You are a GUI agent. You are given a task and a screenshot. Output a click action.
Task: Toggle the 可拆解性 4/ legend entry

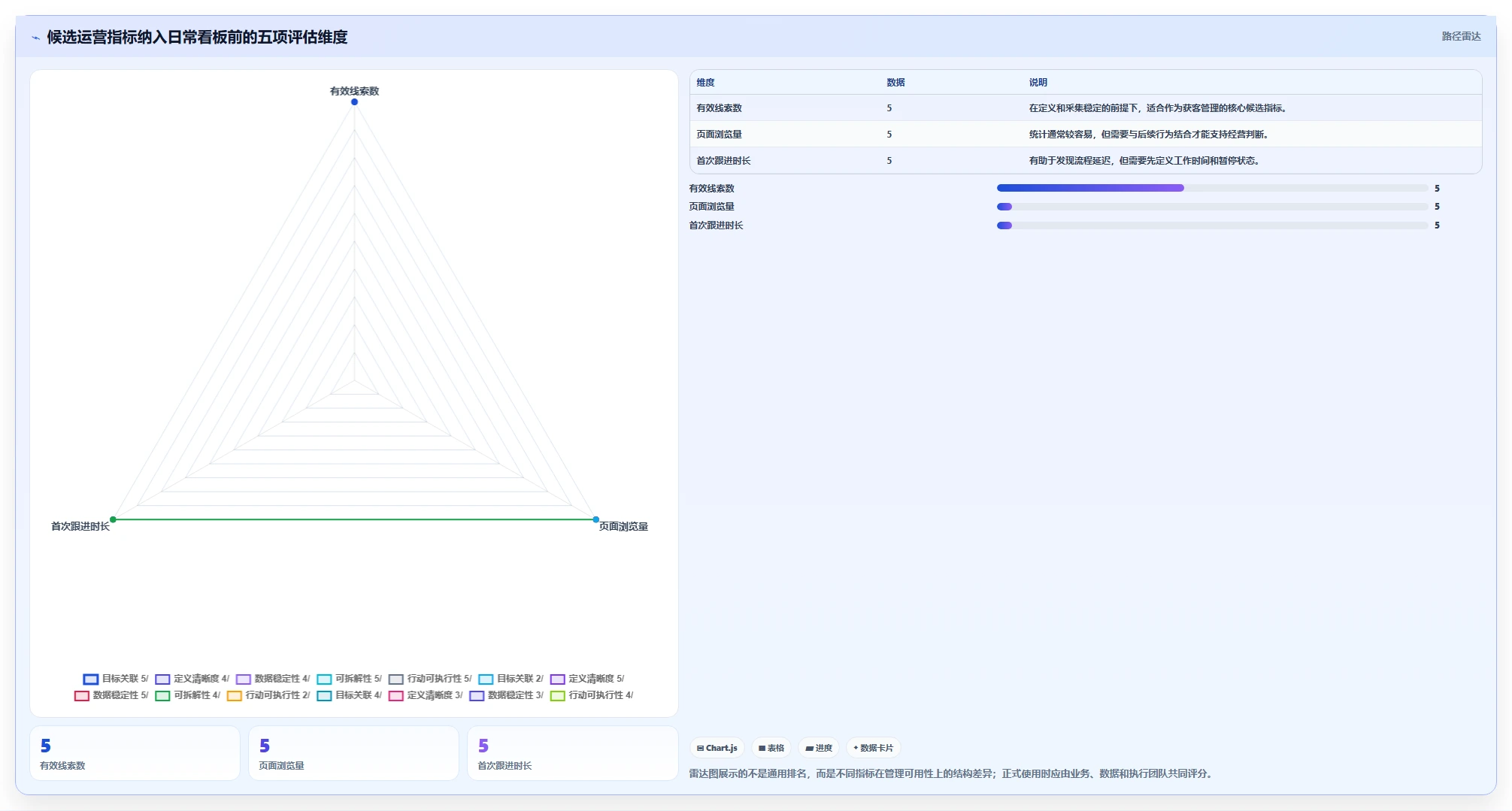188,695
